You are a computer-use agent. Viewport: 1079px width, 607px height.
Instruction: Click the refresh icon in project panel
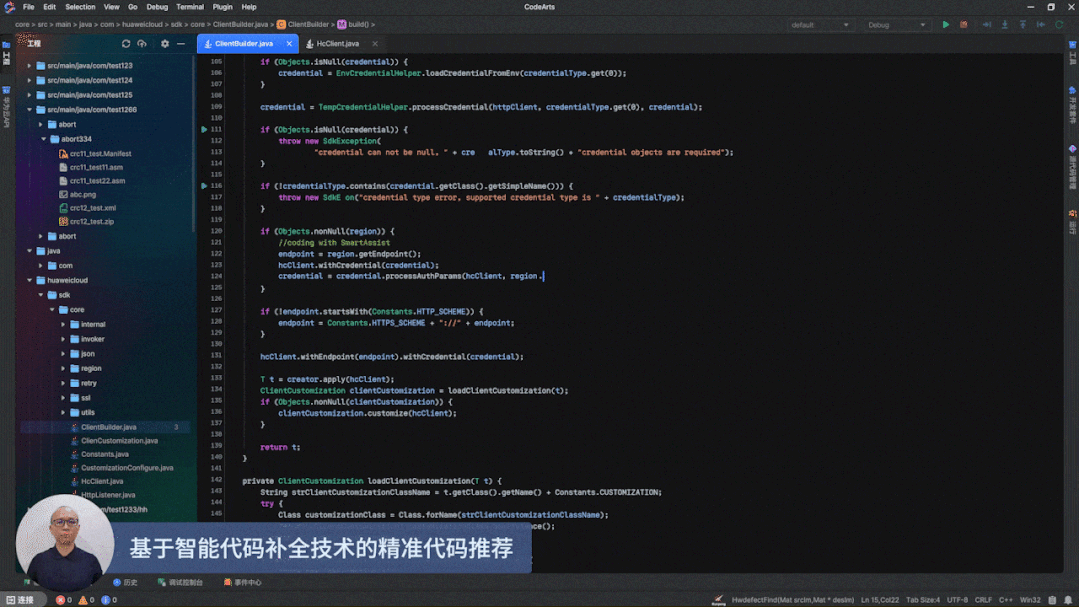click(x=126, y=44)
